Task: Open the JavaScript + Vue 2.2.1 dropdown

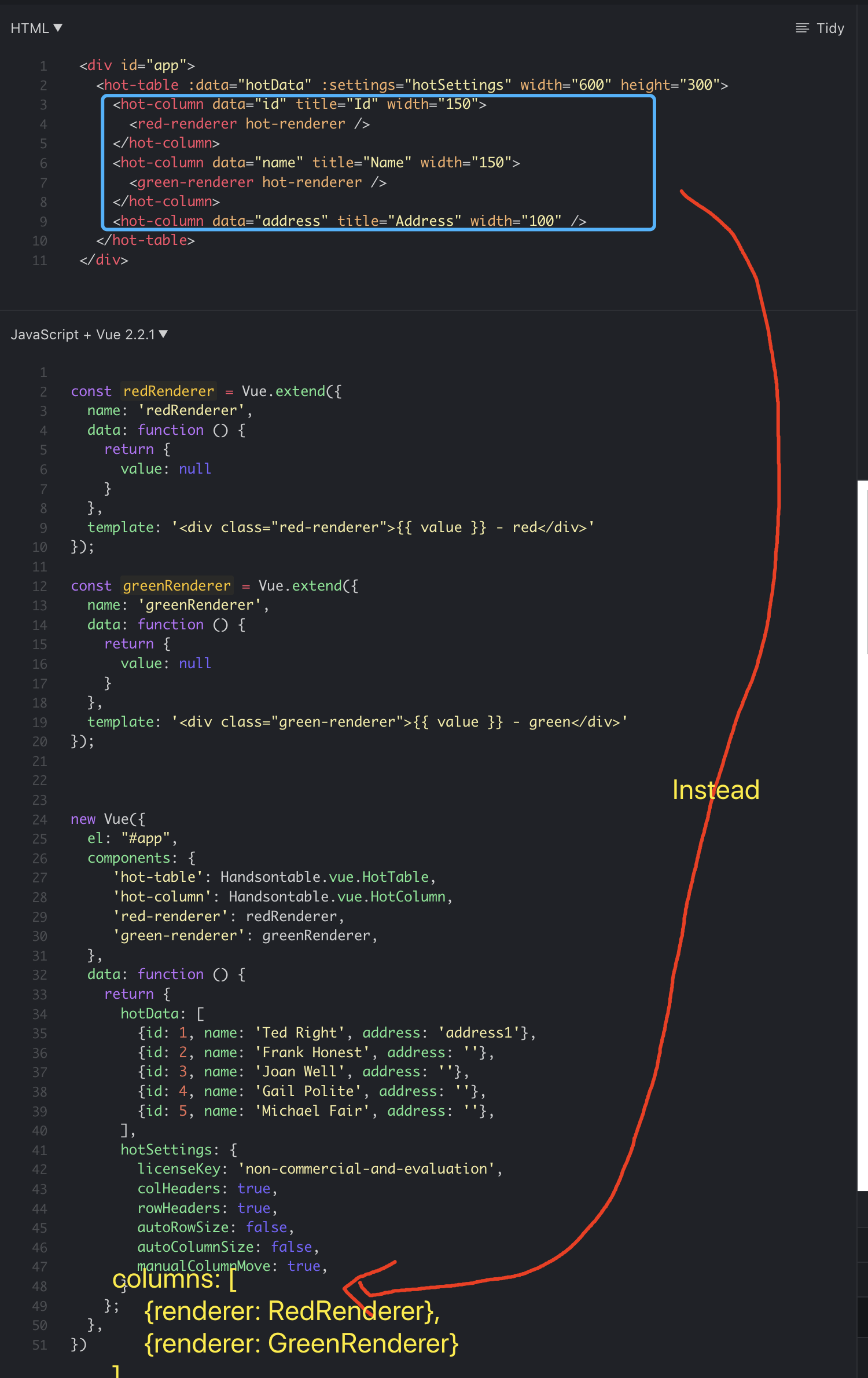Action: [x=89, y=334]
